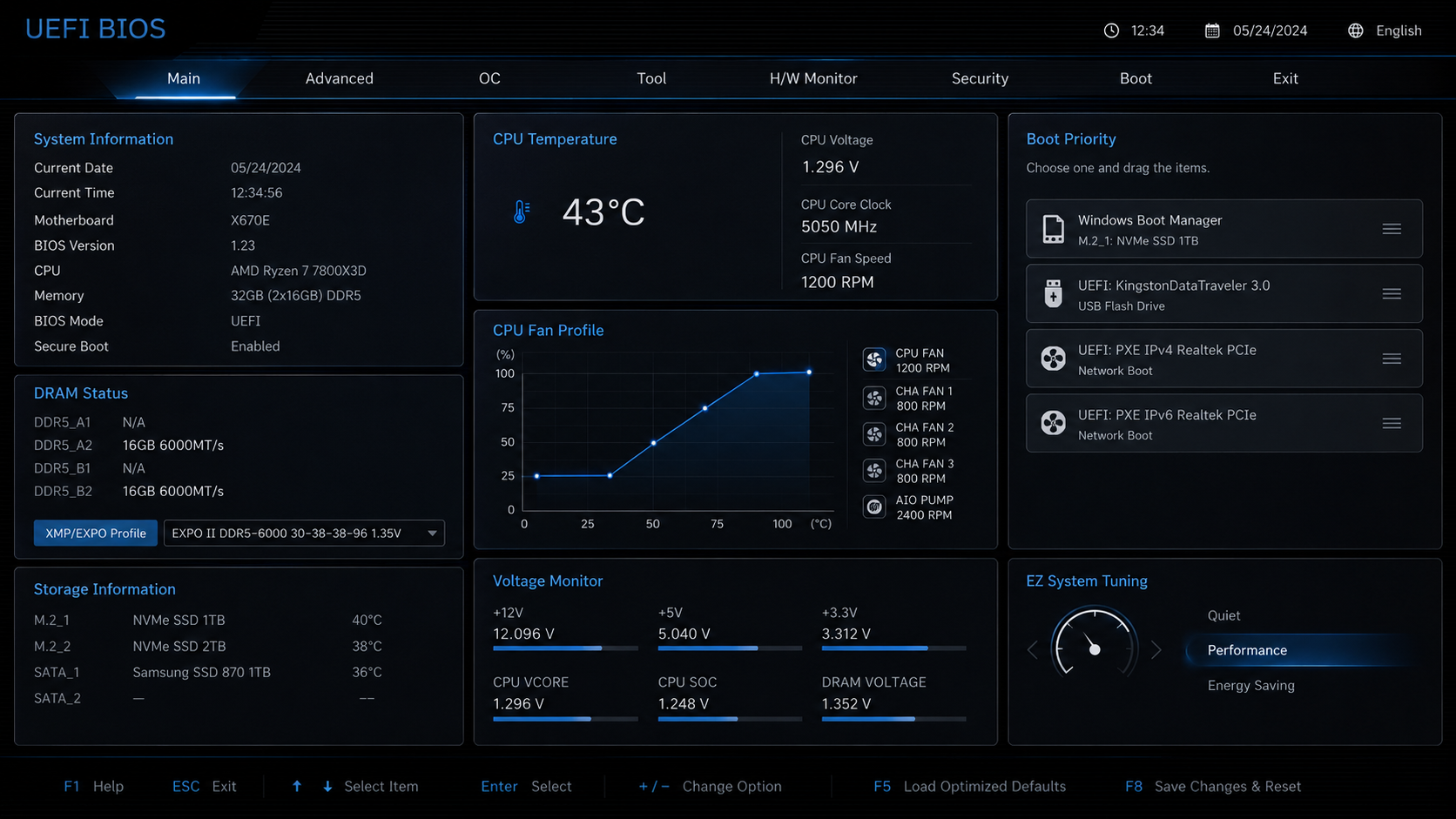Click the PXE IPv4 network boot icon
The image size is (1456, 819).
[1053, 359]
